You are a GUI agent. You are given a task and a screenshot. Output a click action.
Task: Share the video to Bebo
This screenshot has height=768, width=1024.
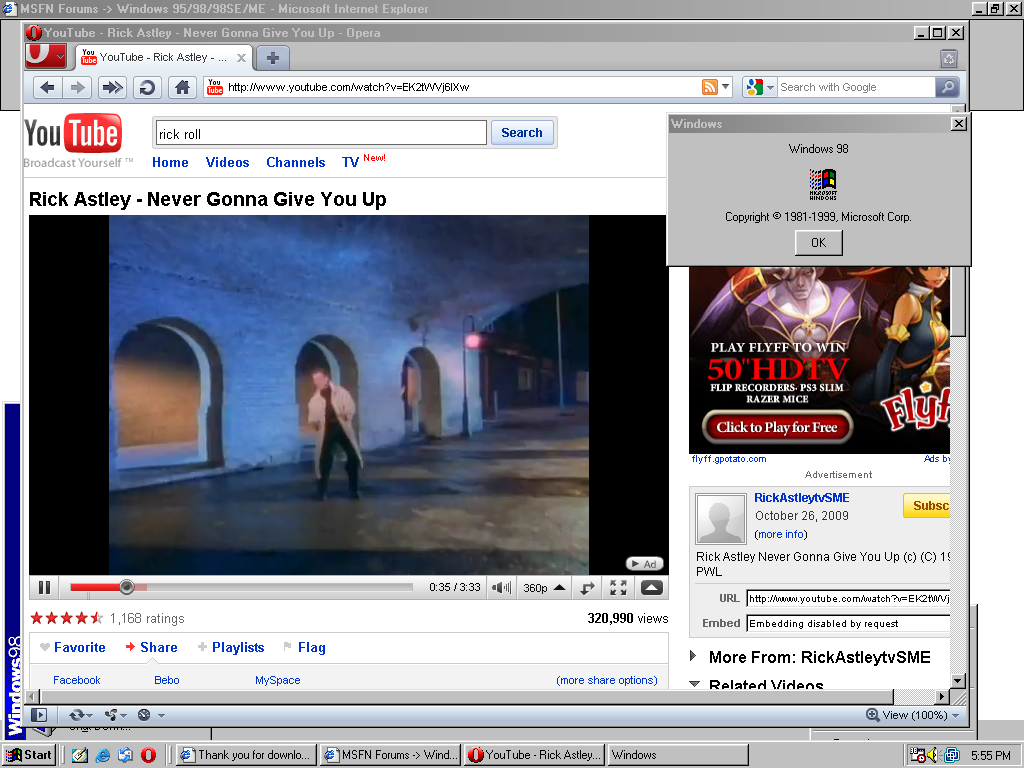pyautogui.click(x=167, y=680)
